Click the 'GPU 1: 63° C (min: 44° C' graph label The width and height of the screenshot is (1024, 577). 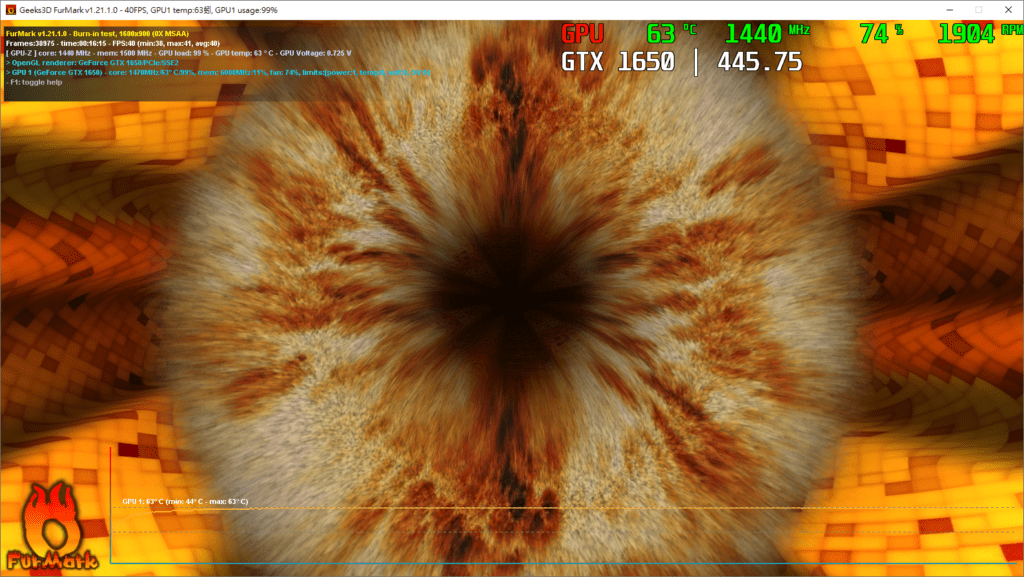tap(185, 501)
